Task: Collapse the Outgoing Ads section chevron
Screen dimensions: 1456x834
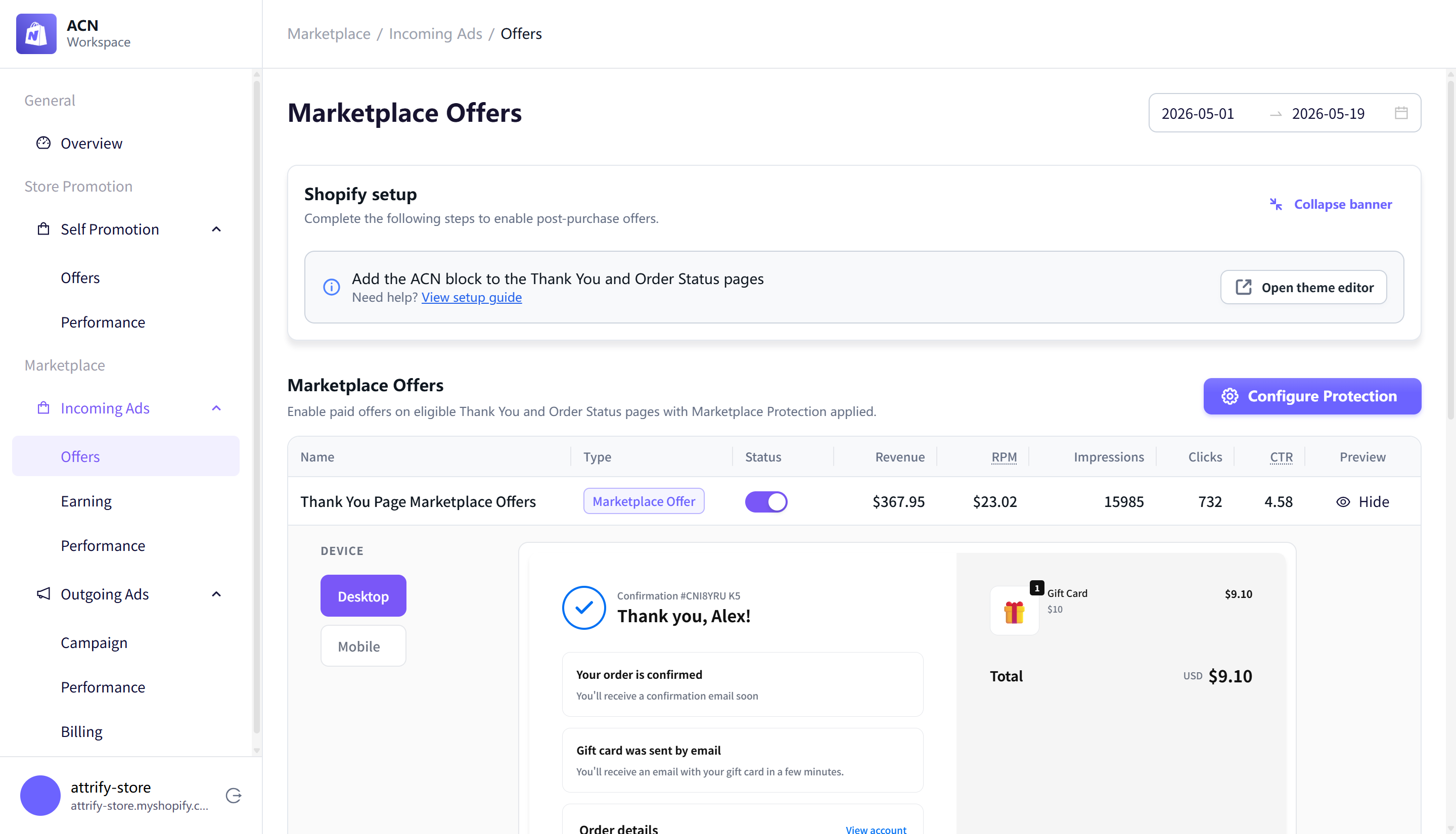Action: coord(216,594)
